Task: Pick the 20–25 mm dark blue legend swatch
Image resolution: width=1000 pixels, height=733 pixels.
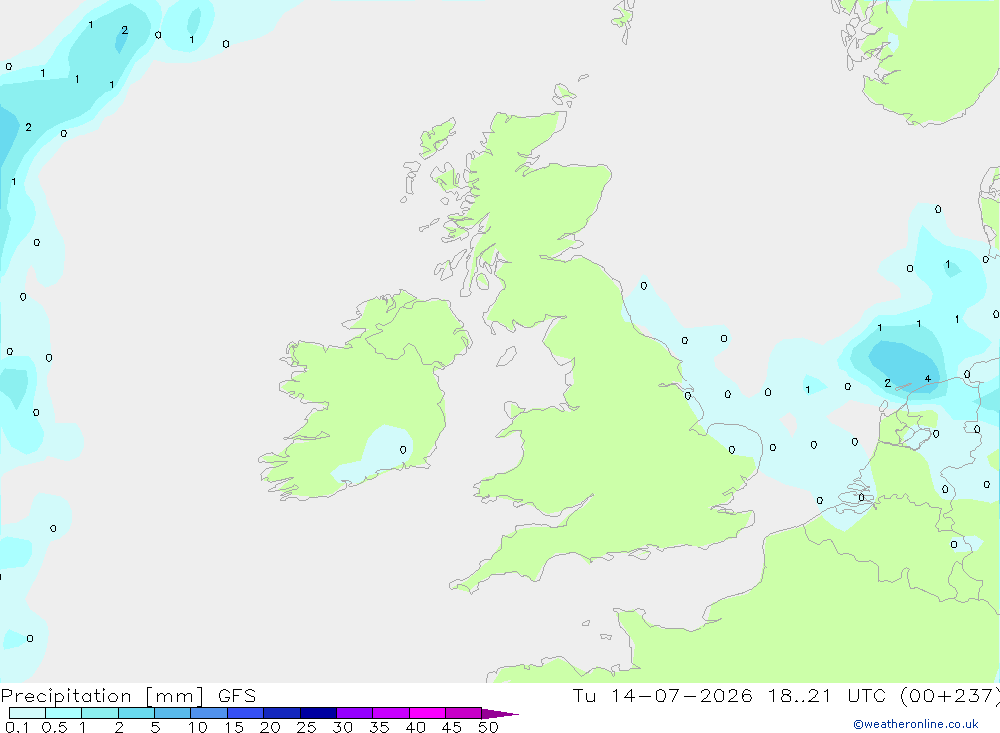Action: pos(281,713)
